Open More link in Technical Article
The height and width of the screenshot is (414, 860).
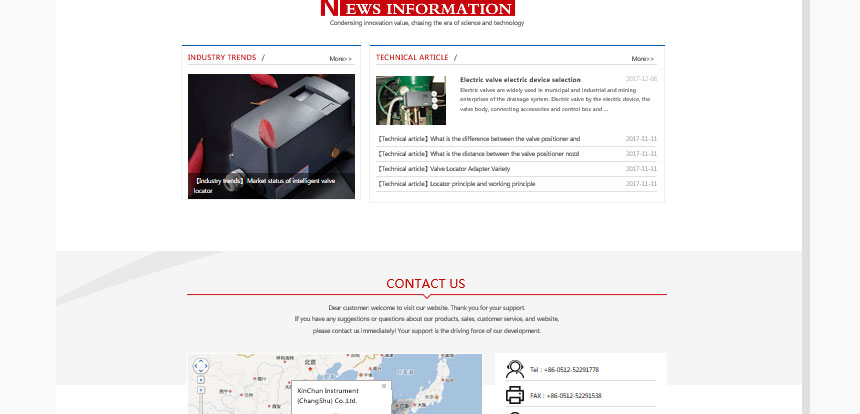pos(642,59)
